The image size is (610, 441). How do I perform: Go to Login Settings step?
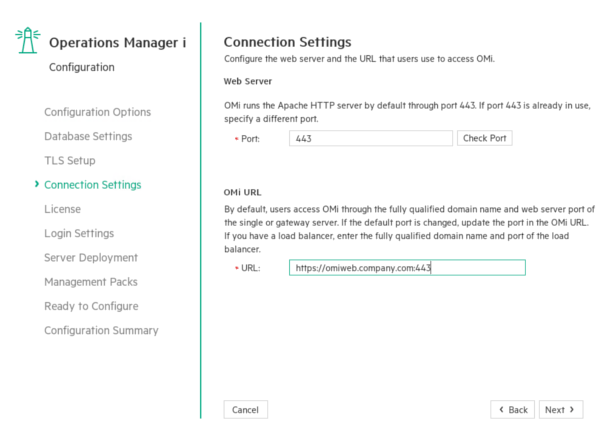(79, 233)
